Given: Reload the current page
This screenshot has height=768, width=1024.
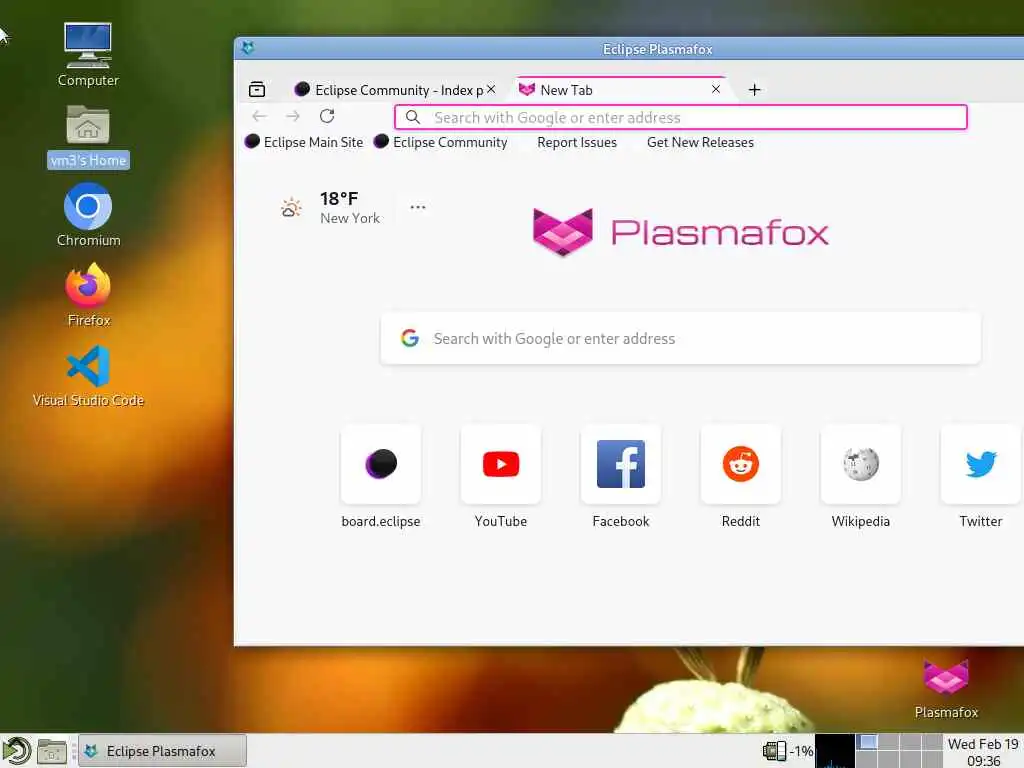Looking at the screenshot, I should [x=327, y=116].
